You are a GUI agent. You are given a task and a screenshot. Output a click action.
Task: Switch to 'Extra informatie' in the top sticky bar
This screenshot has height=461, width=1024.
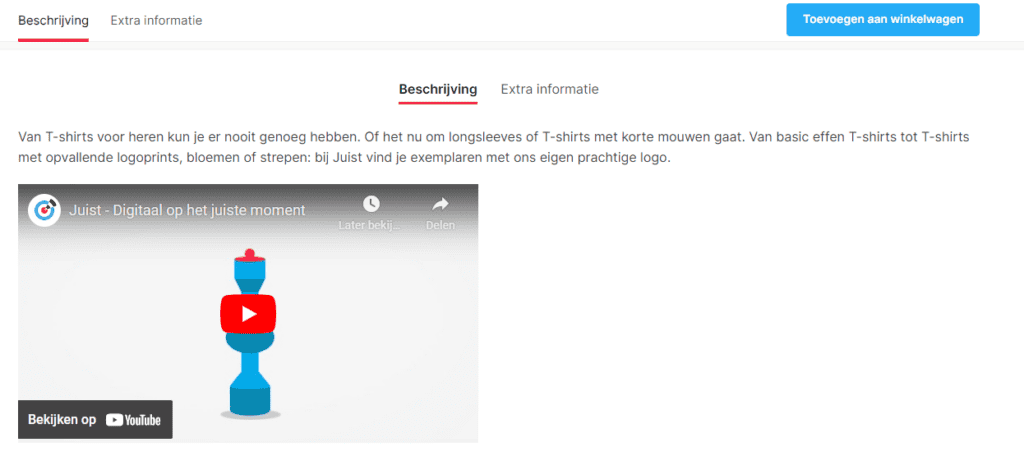point(156,20)
